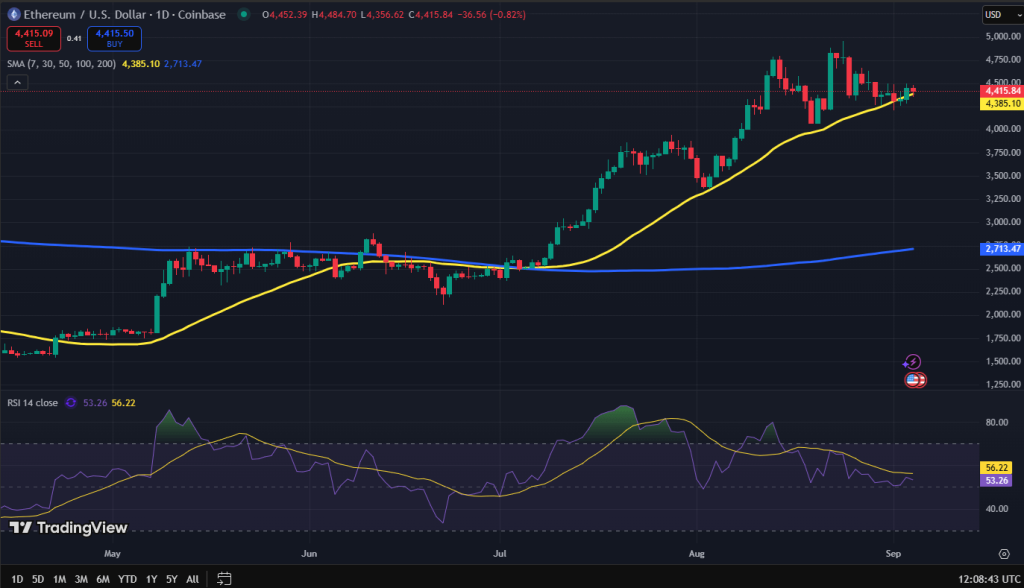Image resolution: width=1024 pixels, height=588 pixels.
Task: Open the go-to-date calendar icon
Action: point(224,578)
